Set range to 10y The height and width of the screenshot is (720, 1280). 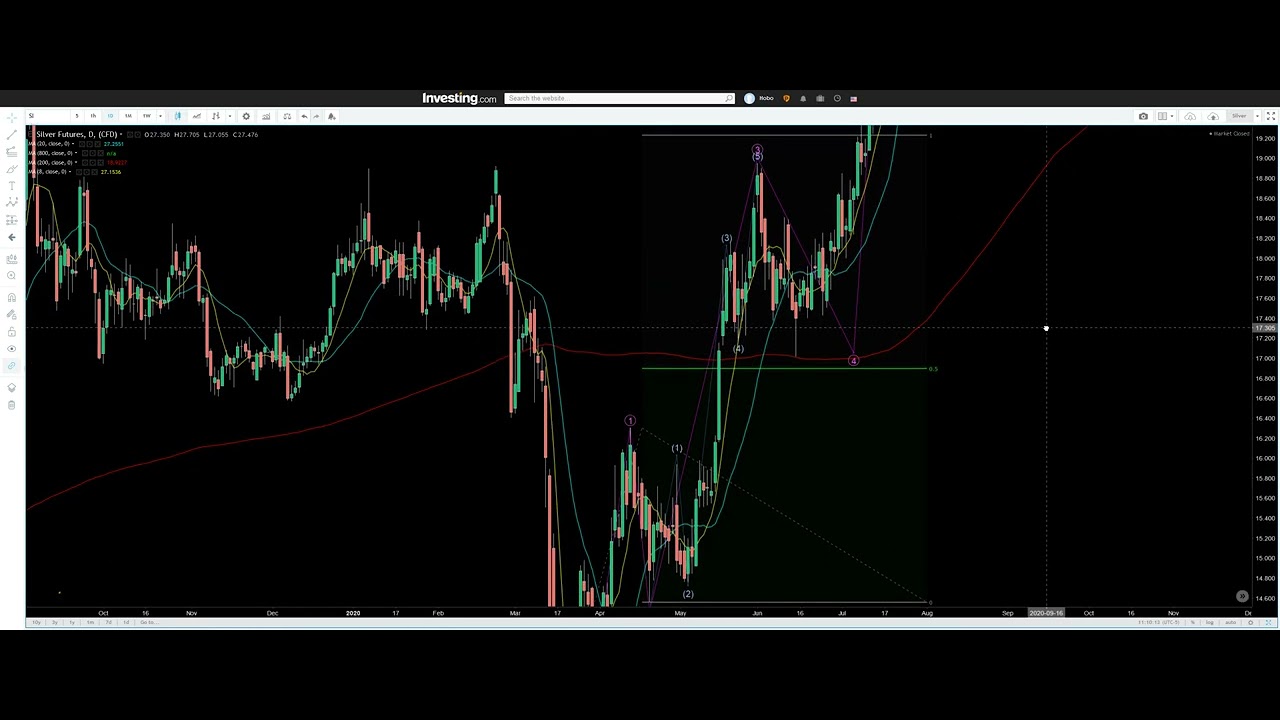tap(36, 622)
